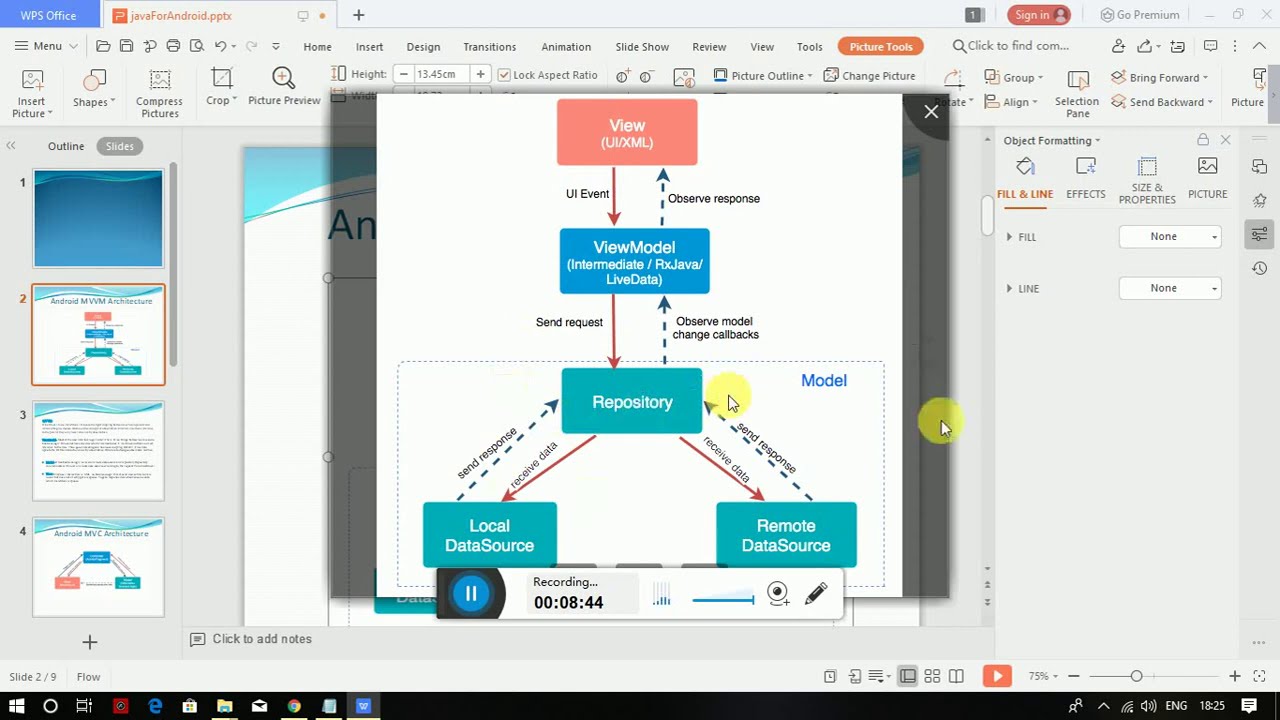Viewport: 1280px width, 720px height.
Task: Open the Picture tab in formatting panel
Action: (1207, 179)
